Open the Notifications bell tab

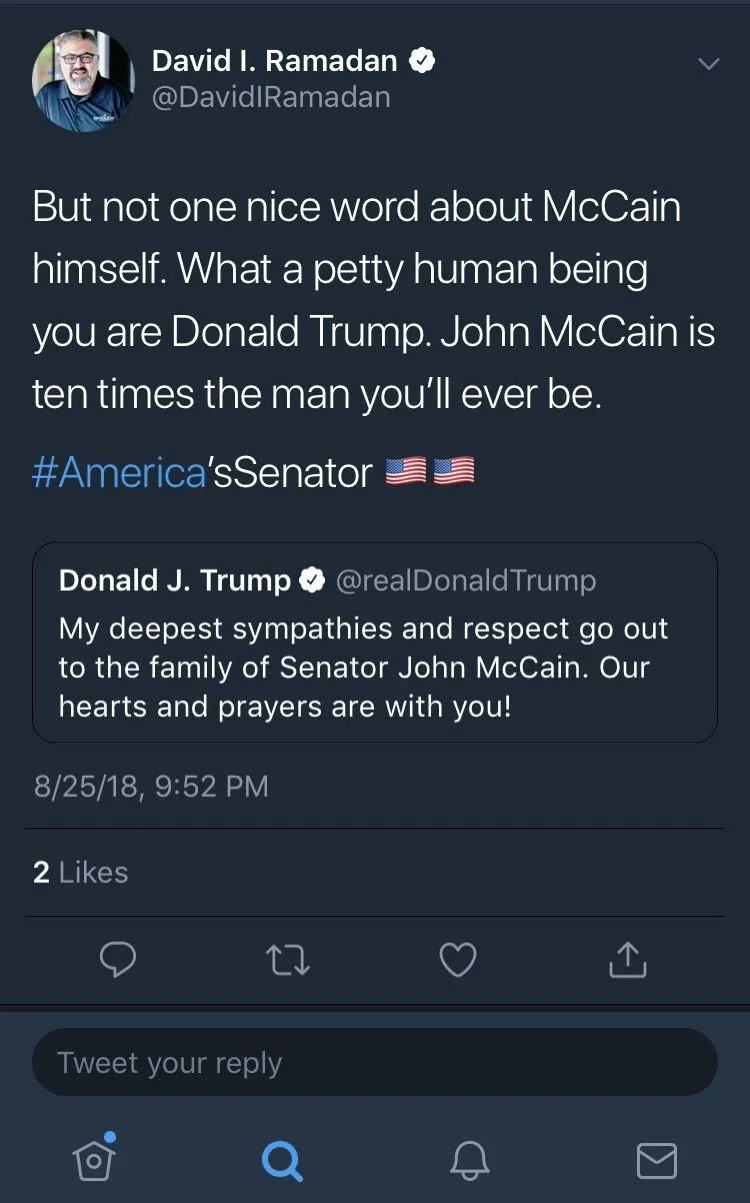coord(469,1160)
